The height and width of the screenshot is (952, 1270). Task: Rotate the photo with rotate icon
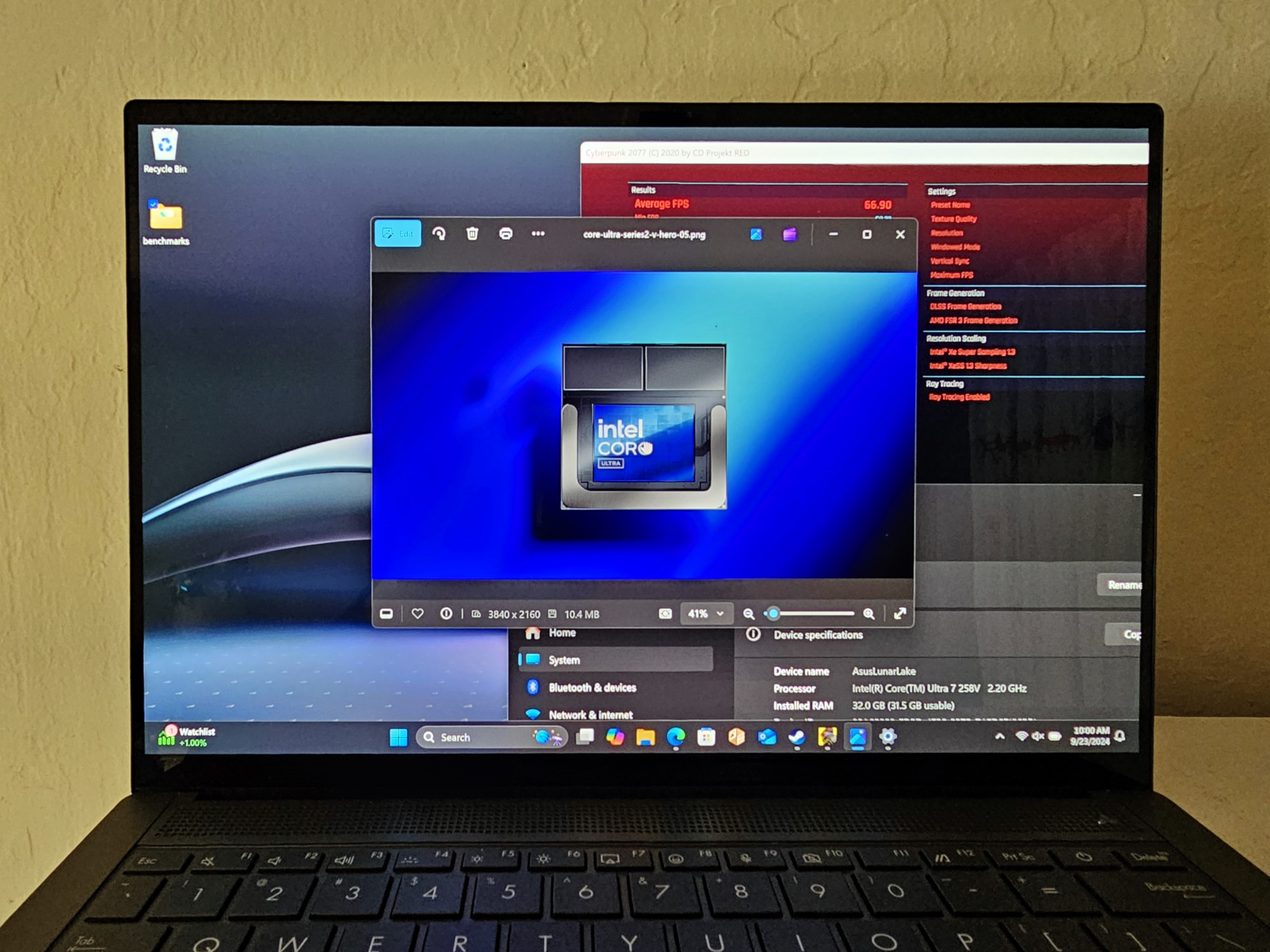439,234
